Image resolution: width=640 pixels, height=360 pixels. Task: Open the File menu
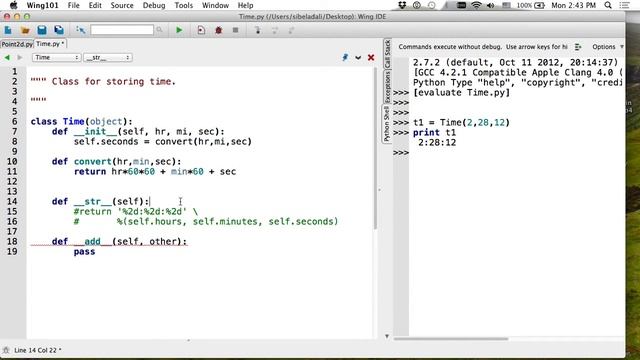(x=73, y=5)
